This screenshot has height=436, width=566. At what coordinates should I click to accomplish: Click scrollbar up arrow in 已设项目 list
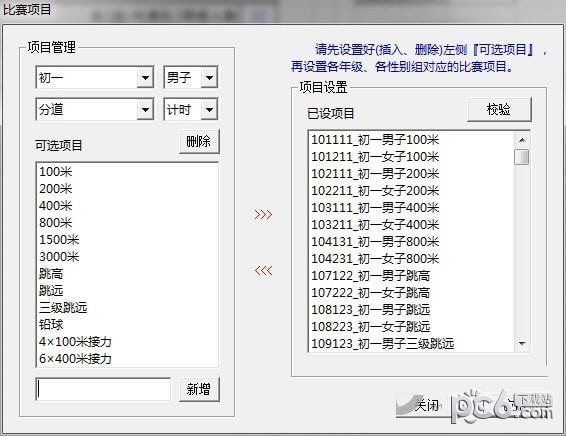pos(522,140)
